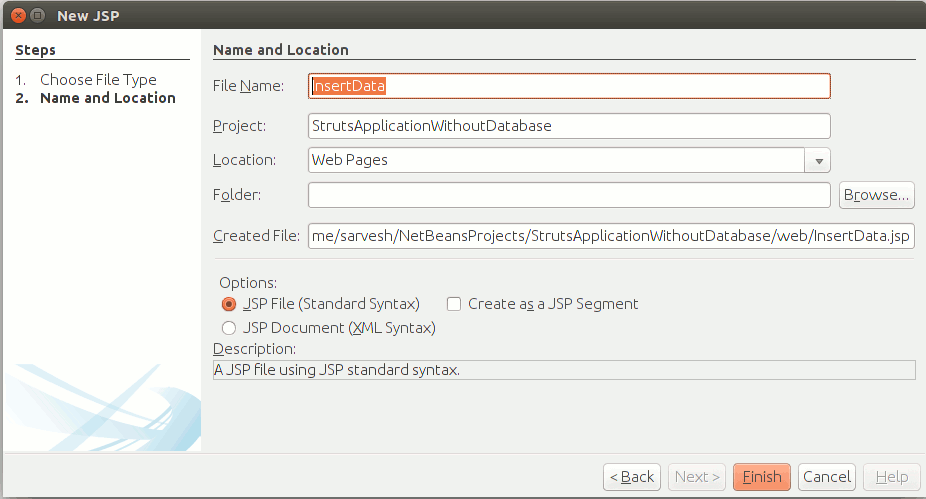Select step 2 Name and Location
Screen dimensions: 926x499
(96, 98)
